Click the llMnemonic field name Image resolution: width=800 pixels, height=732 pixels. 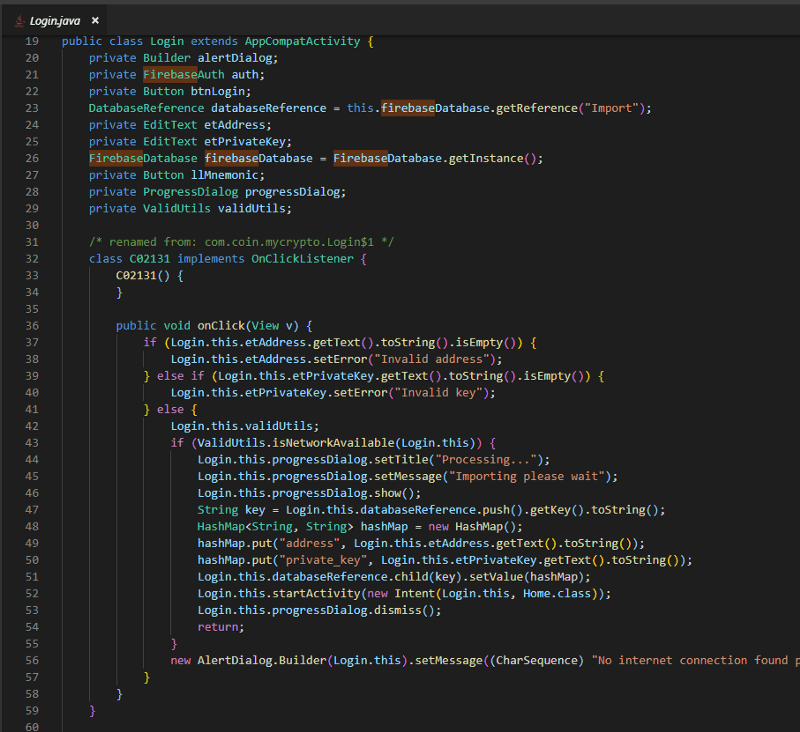tap(224, 175)
